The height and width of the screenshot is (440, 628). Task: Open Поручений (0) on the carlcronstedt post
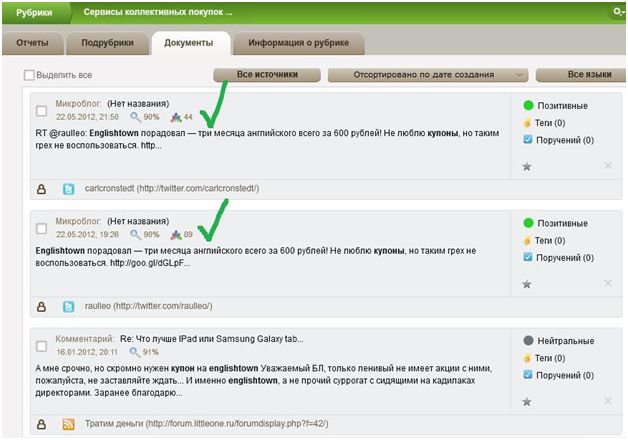(565, 140)
